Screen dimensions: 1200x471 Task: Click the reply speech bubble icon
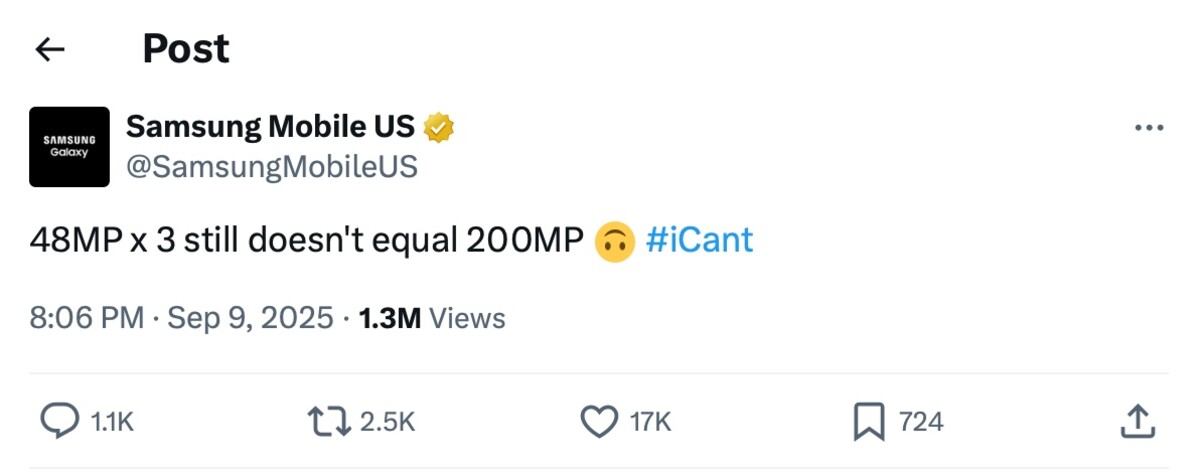point(58,422)
